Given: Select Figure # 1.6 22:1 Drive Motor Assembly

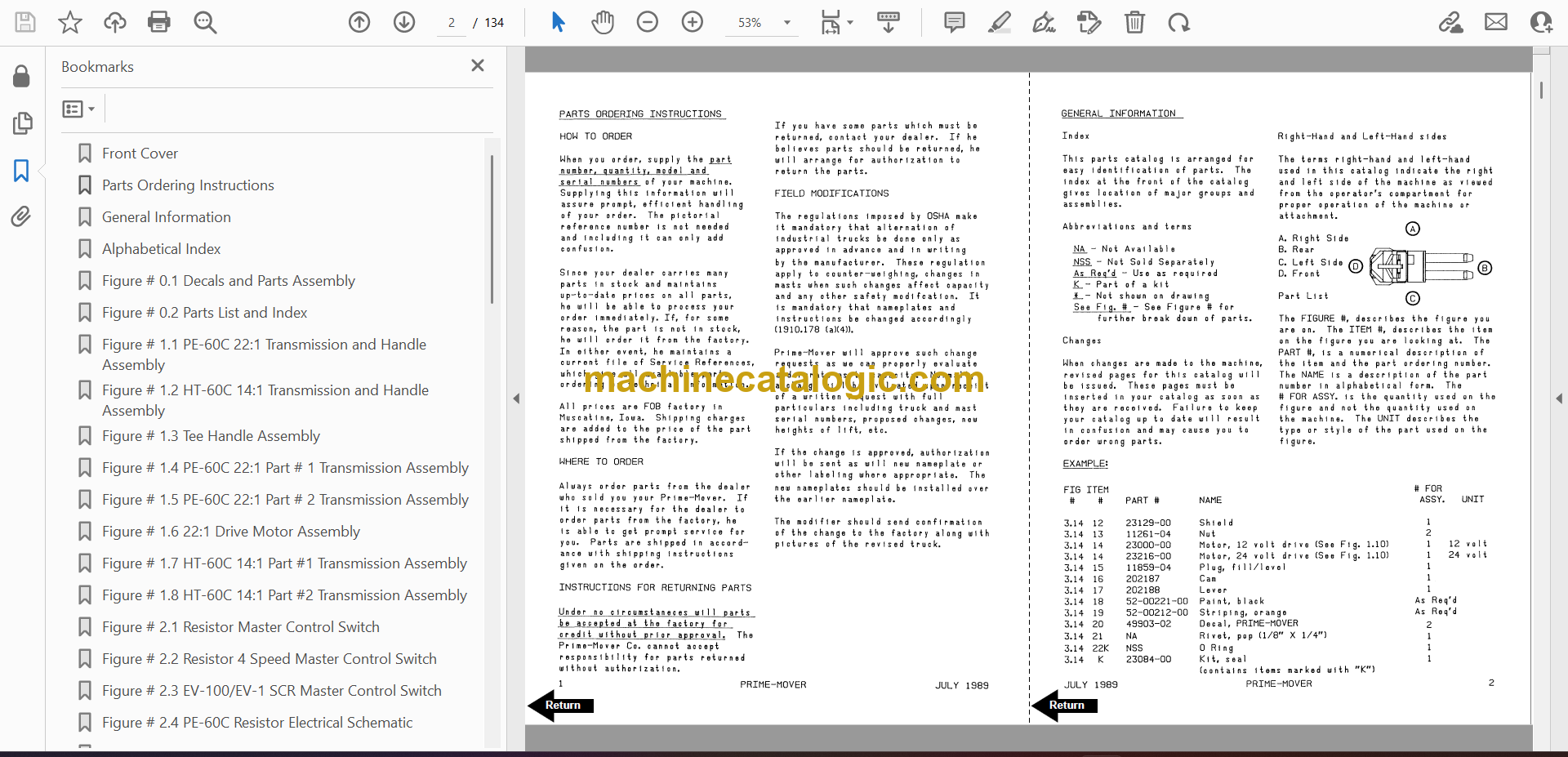Looking at the screenshot, I should coord(231,532).
